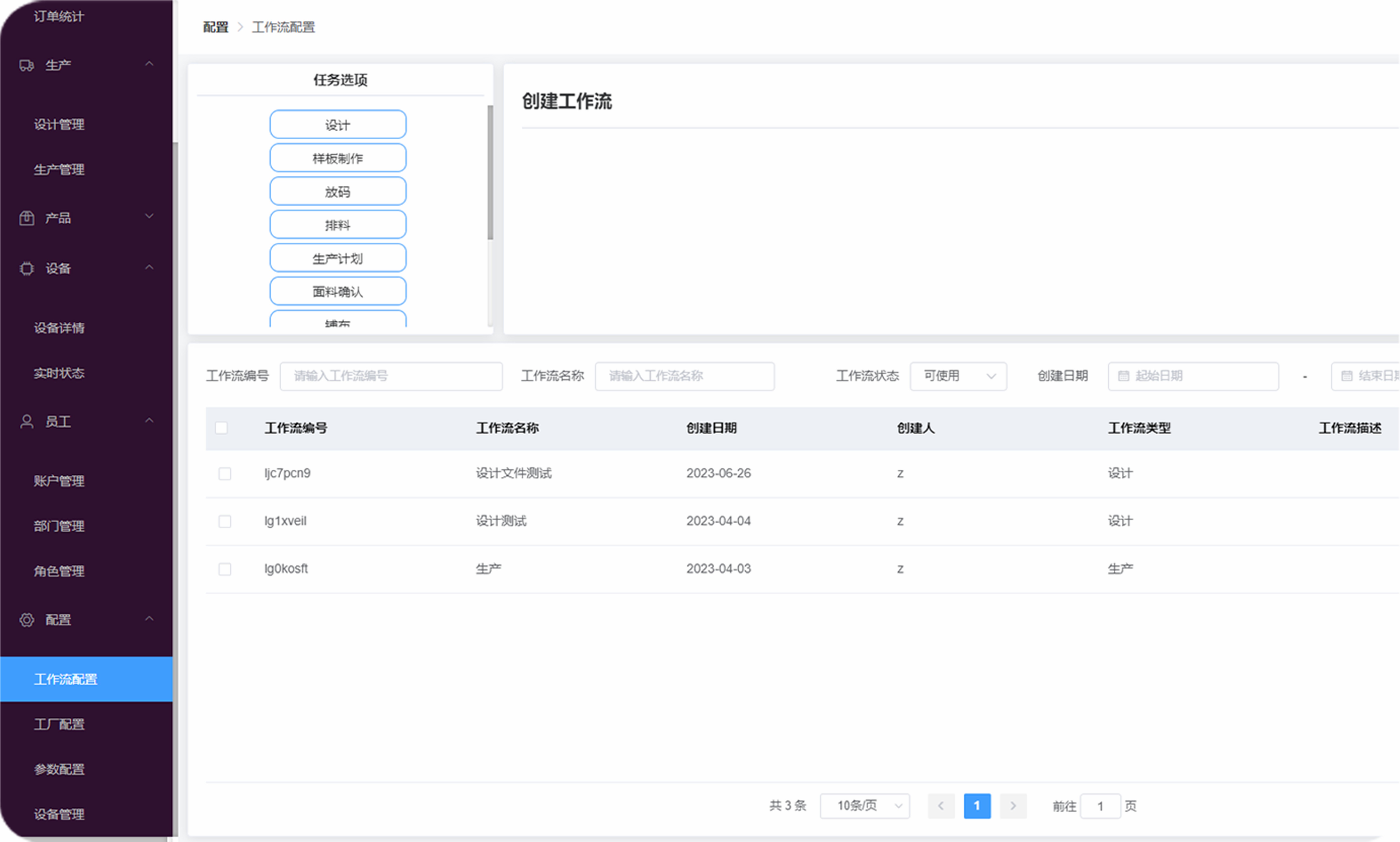
Task: Collapse the 生产 sidebar group
Action: 149,64
